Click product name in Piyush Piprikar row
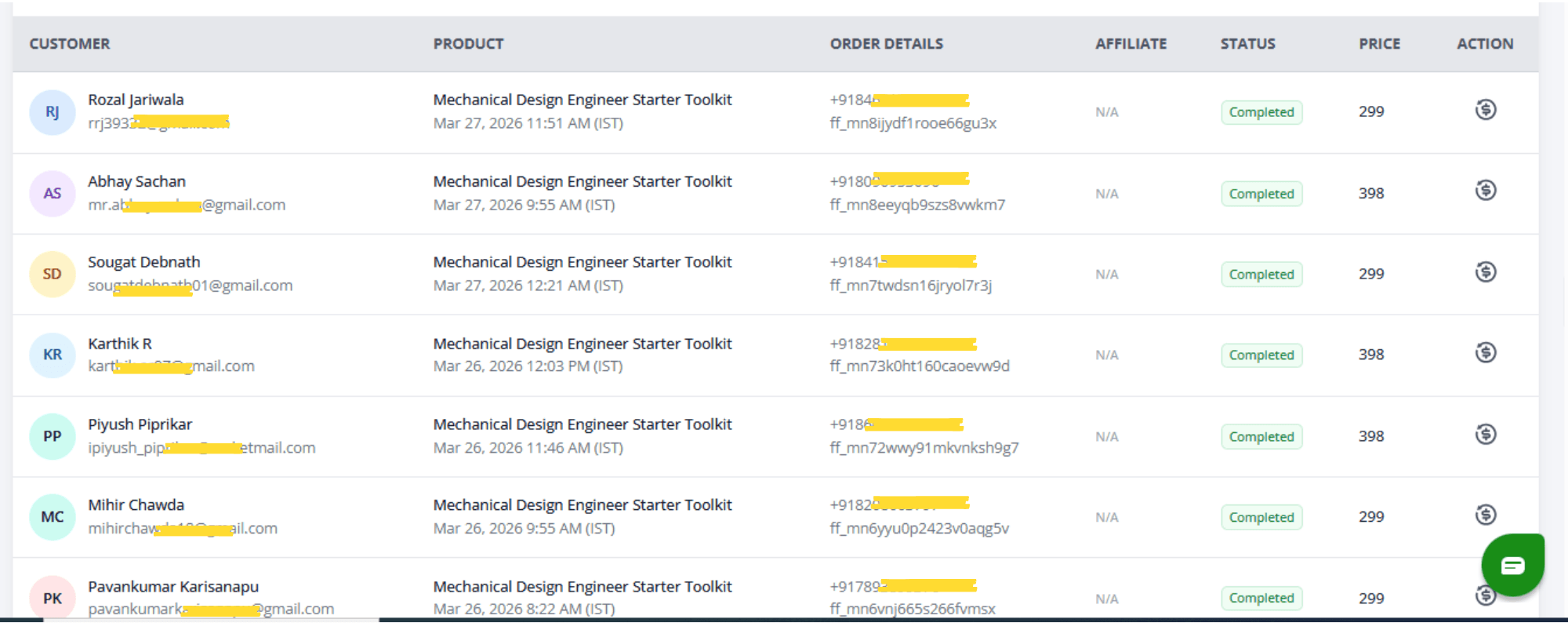This screenshot has height=641, width=1568. (582, 424)
